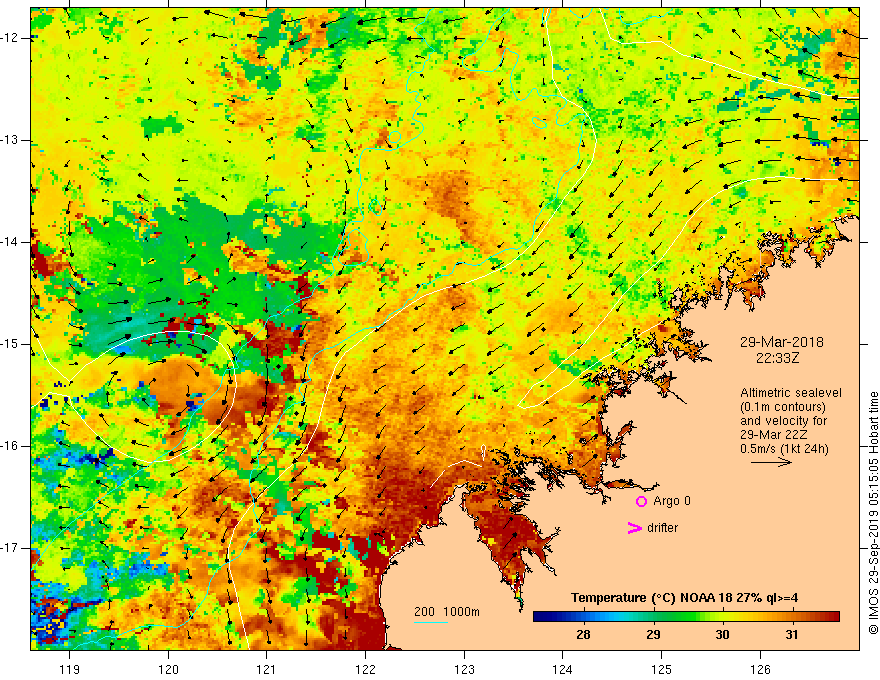Click the 125 longitude axis label

click(x=662, y=669)
